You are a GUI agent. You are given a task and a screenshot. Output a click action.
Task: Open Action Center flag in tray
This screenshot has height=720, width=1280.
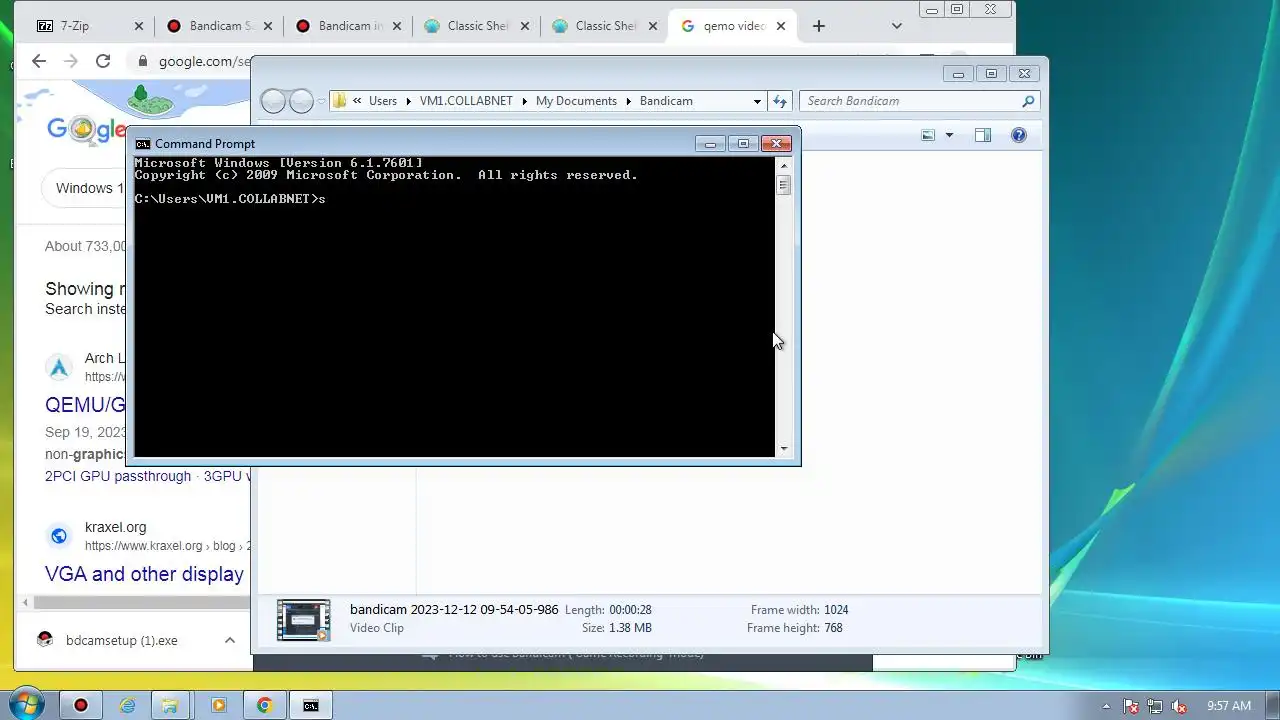point(1131,706)
